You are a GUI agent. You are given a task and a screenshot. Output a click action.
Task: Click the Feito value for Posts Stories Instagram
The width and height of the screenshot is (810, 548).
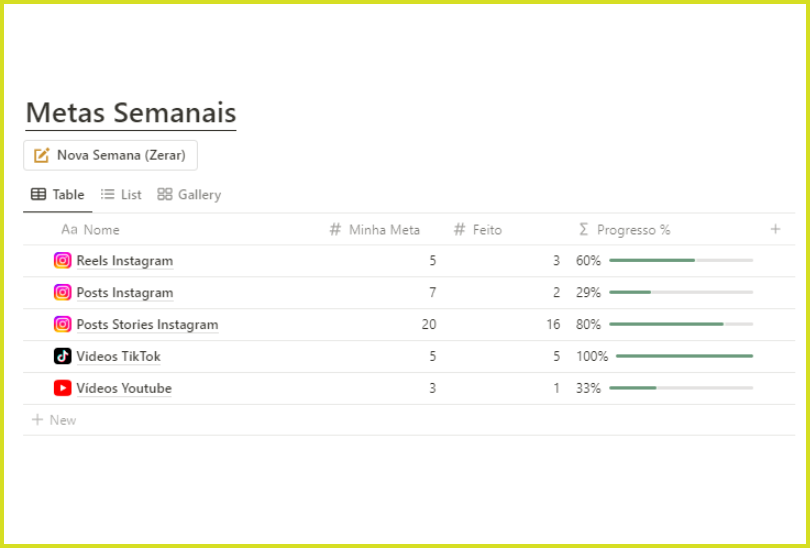click(x=553, y=324)
